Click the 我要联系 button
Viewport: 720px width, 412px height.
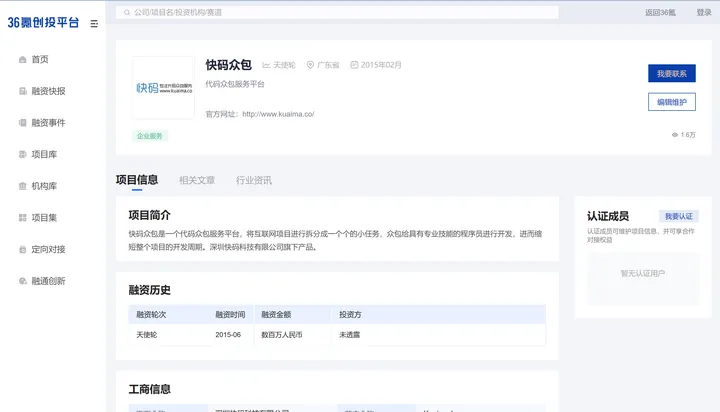click(672, 73)
